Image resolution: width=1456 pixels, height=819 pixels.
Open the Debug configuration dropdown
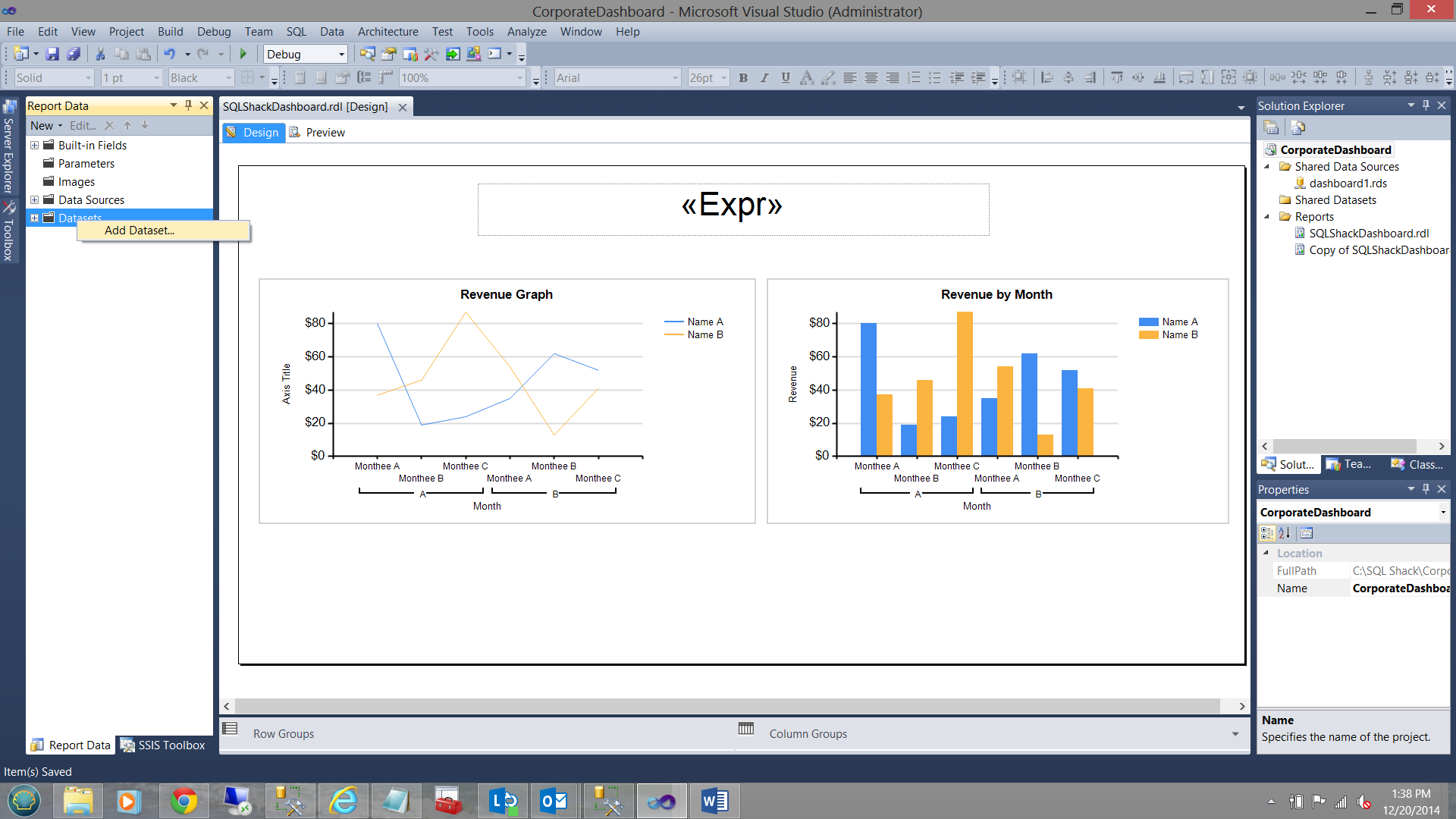(341, 54)
